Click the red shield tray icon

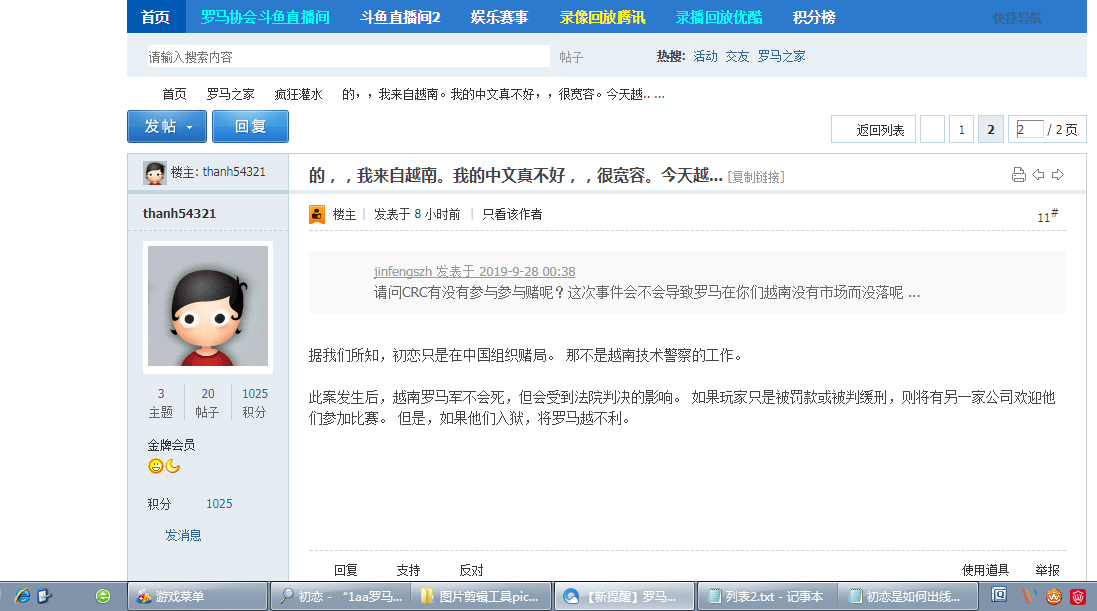(1078, 596)
